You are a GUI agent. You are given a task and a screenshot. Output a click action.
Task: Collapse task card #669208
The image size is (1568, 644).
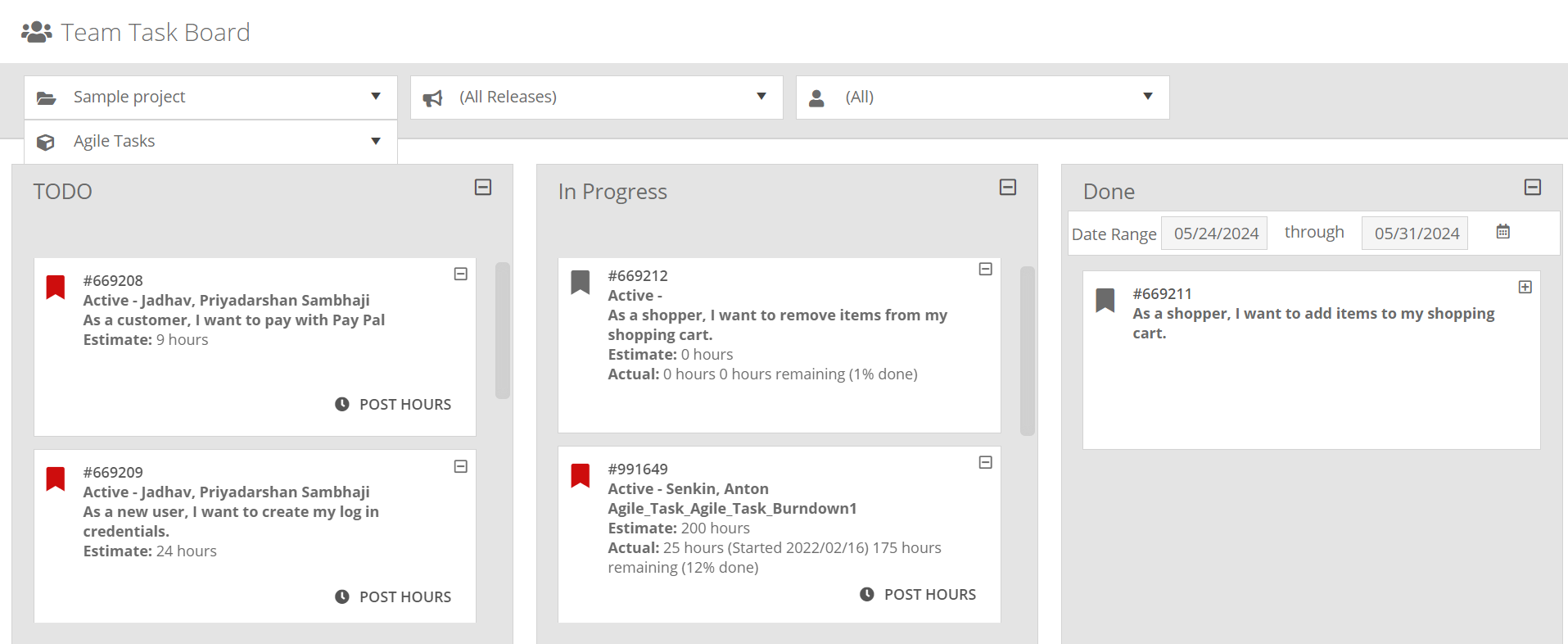click(461, 274)
